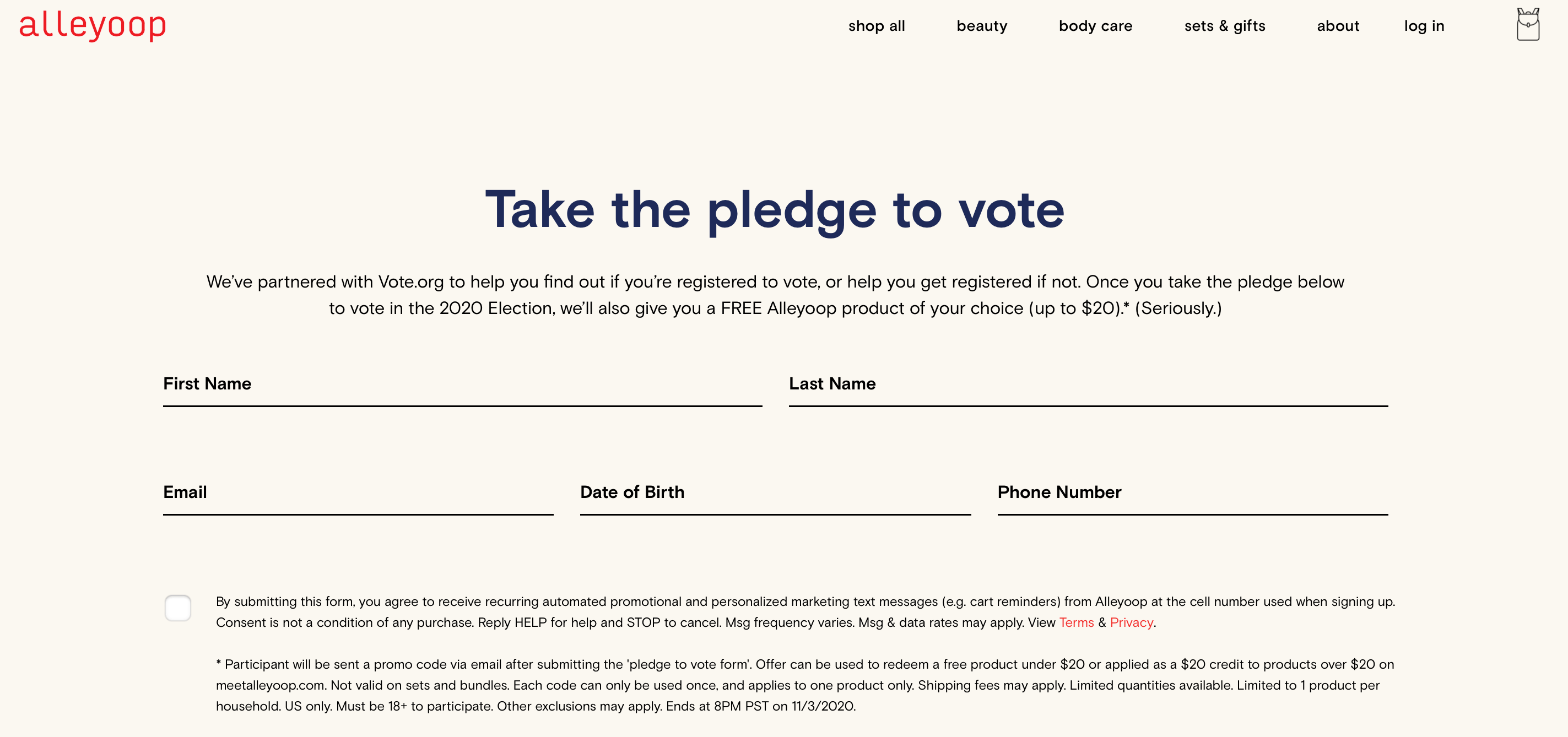1568x737 pixels.
Task: Navigate to the beauty section
Action: click(982, 25)
